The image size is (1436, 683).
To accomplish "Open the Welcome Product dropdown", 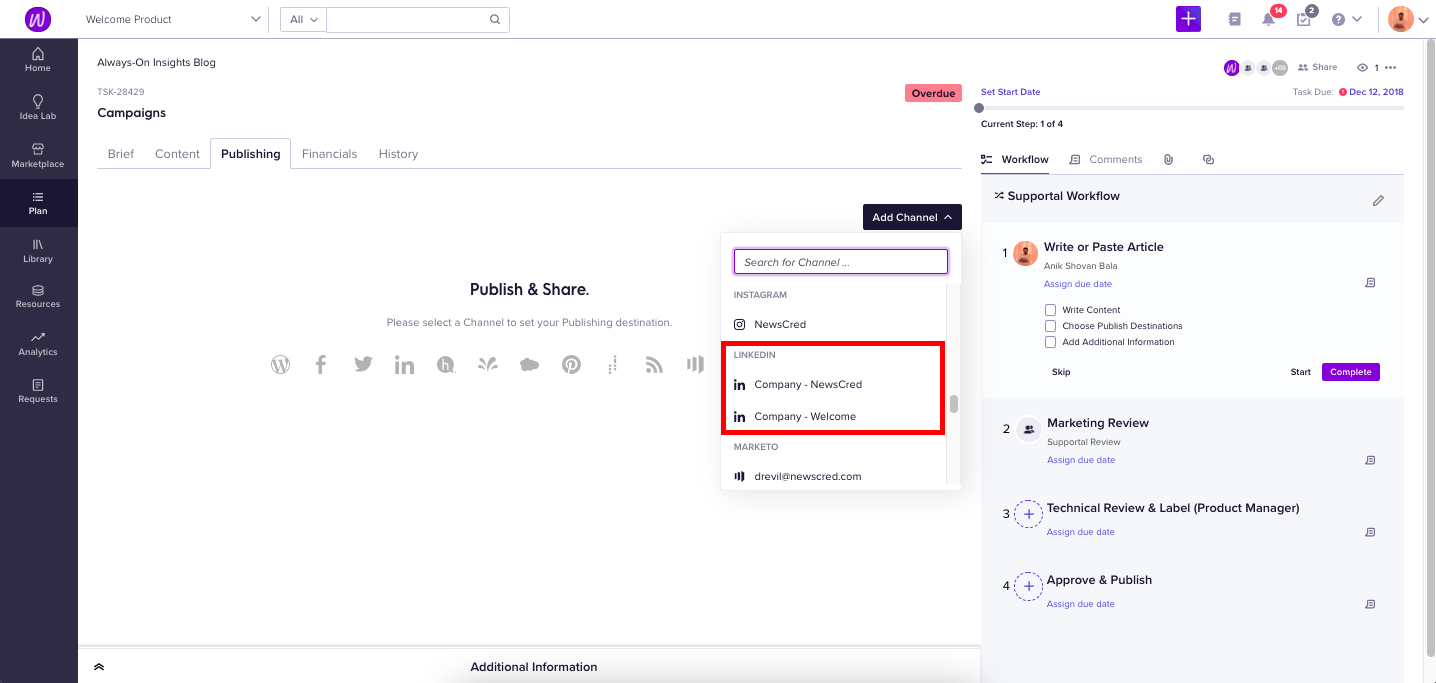I will pos(173,19).
